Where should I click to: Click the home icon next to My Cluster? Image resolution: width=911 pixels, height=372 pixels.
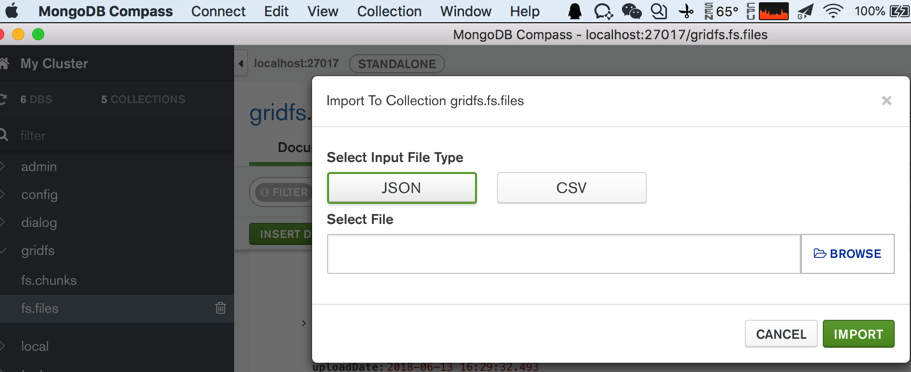4,63
